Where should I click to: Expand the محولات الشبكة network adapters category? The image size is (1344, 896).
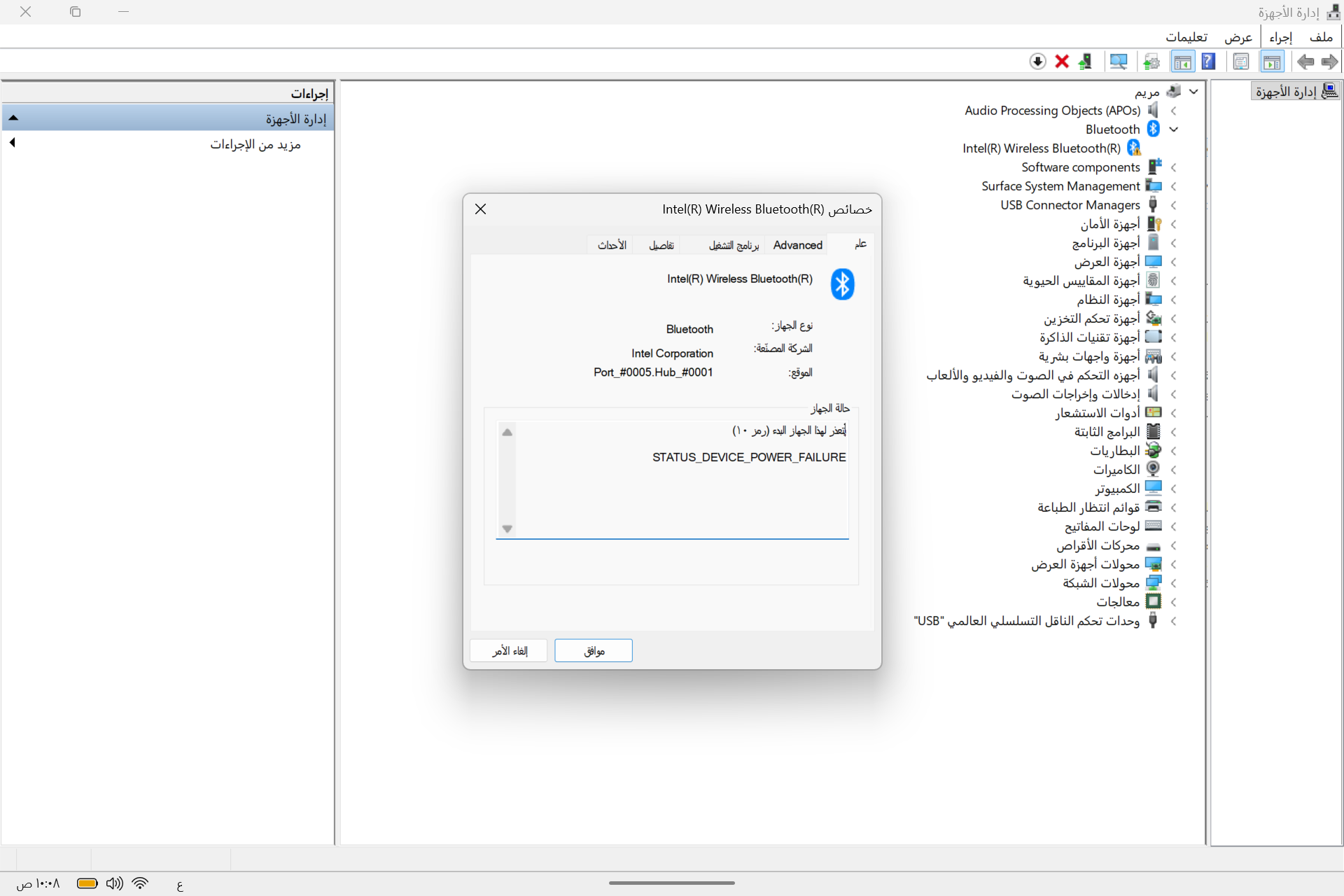coord(1174,583)
